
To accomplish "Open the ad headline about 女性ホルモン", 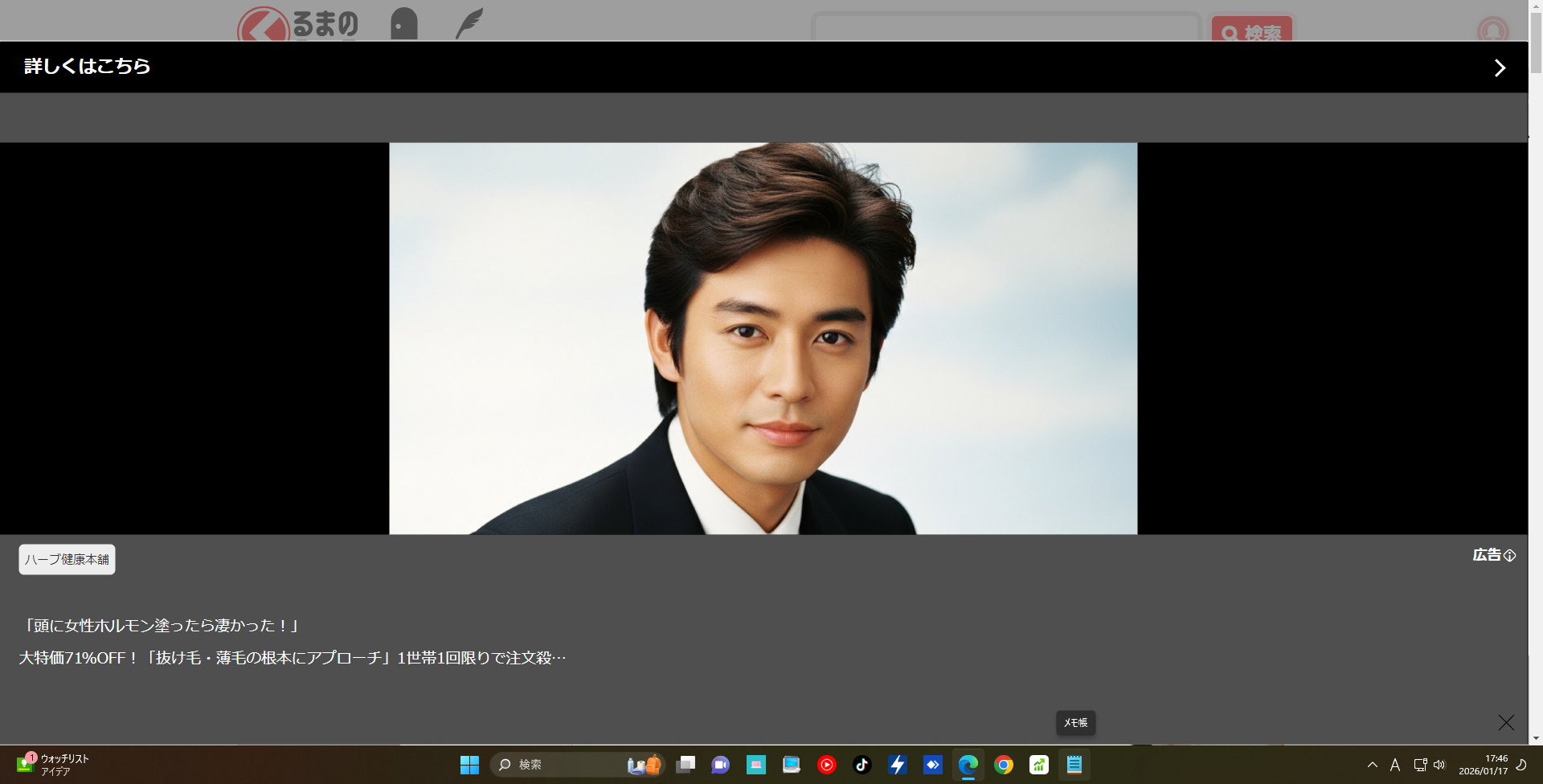I will (161, 626).
